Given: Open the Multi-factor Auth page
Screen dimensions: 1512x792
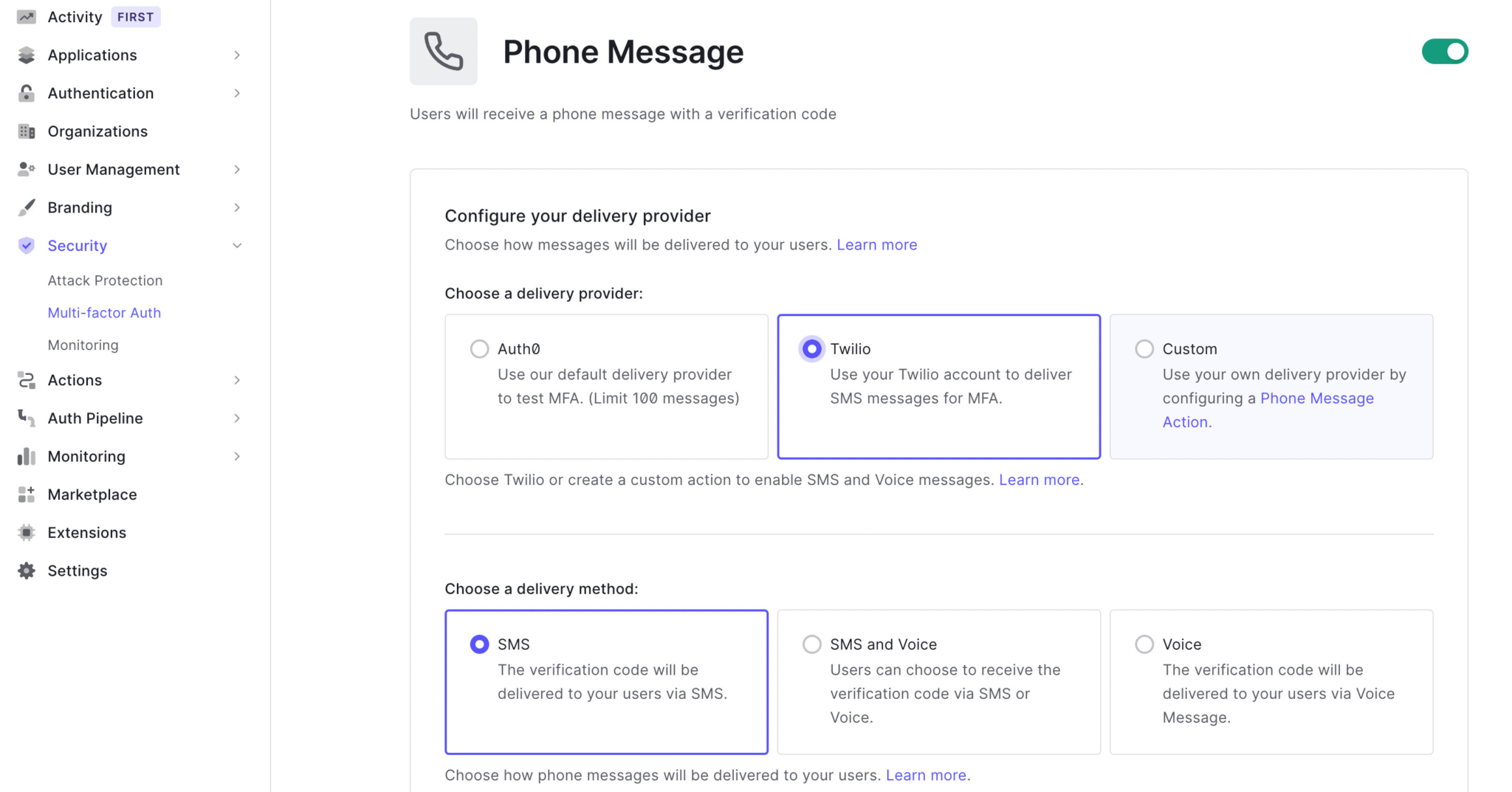Looking at the screenshot, I should (104, 312).
